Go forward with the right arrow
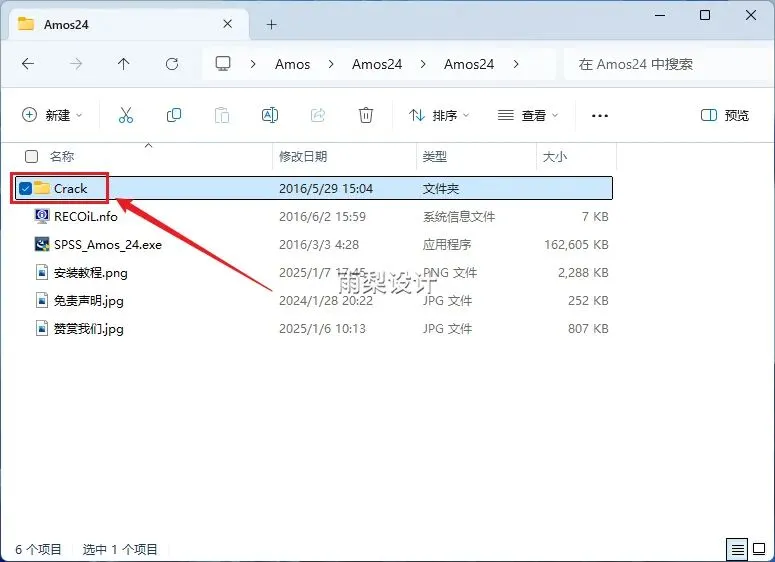 click(x=76, y=64)
